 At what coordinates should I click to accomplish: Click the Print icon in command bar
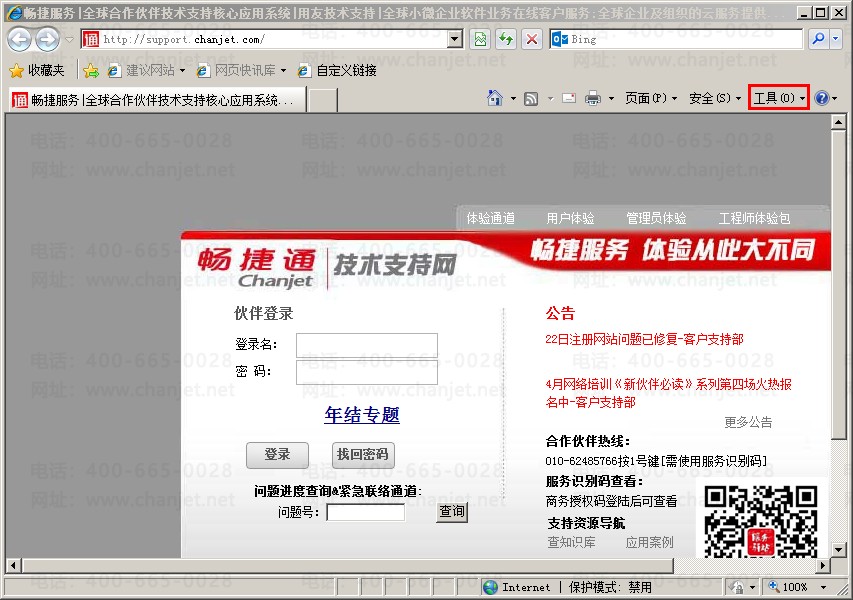coord(592,98)
